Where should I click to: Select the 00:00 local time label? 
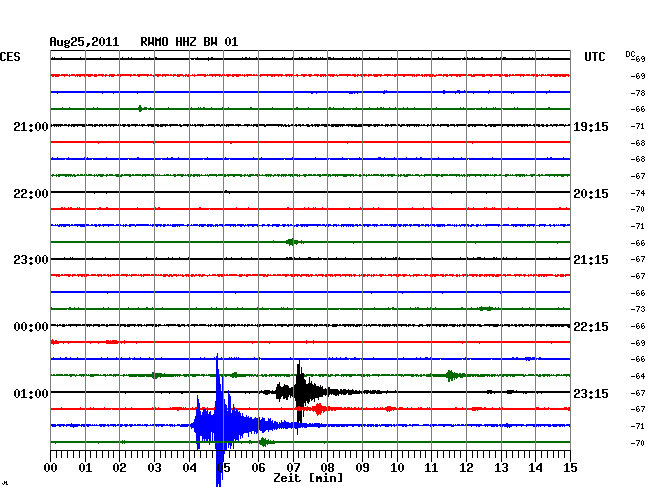[31, 327]
